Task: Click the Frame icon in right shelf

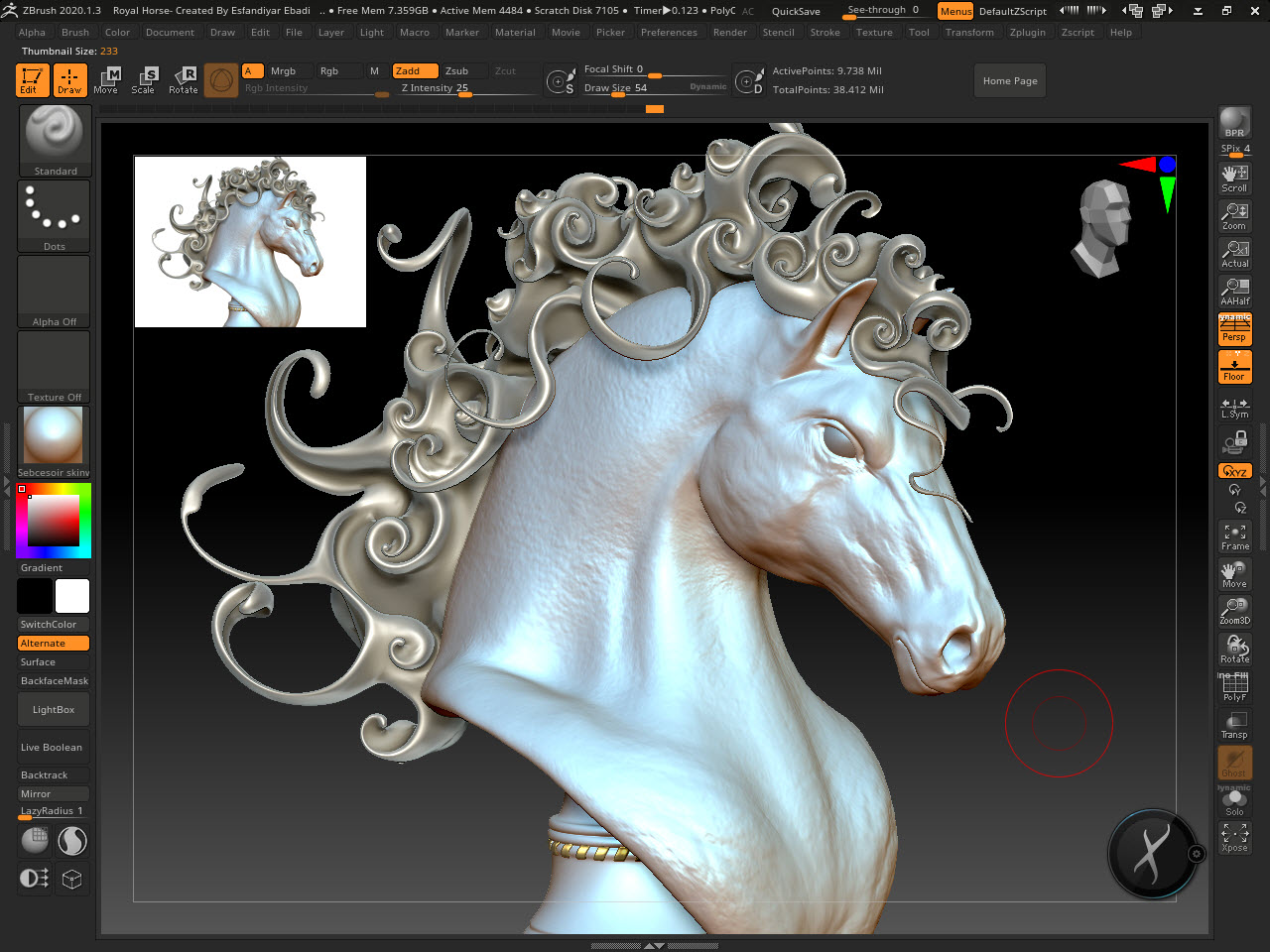Action: [1234, 536]
